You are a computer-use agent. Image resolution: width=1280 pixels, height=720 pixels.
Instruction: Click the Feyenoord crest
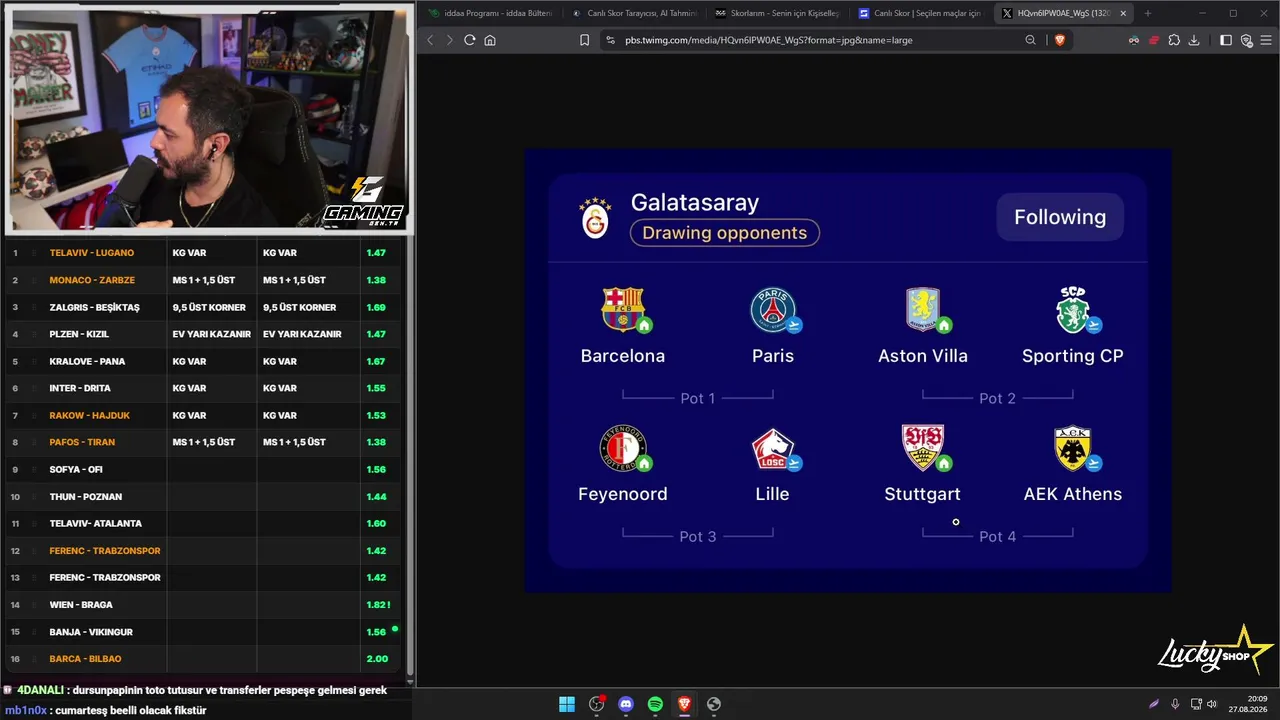(x=623, y=448)
